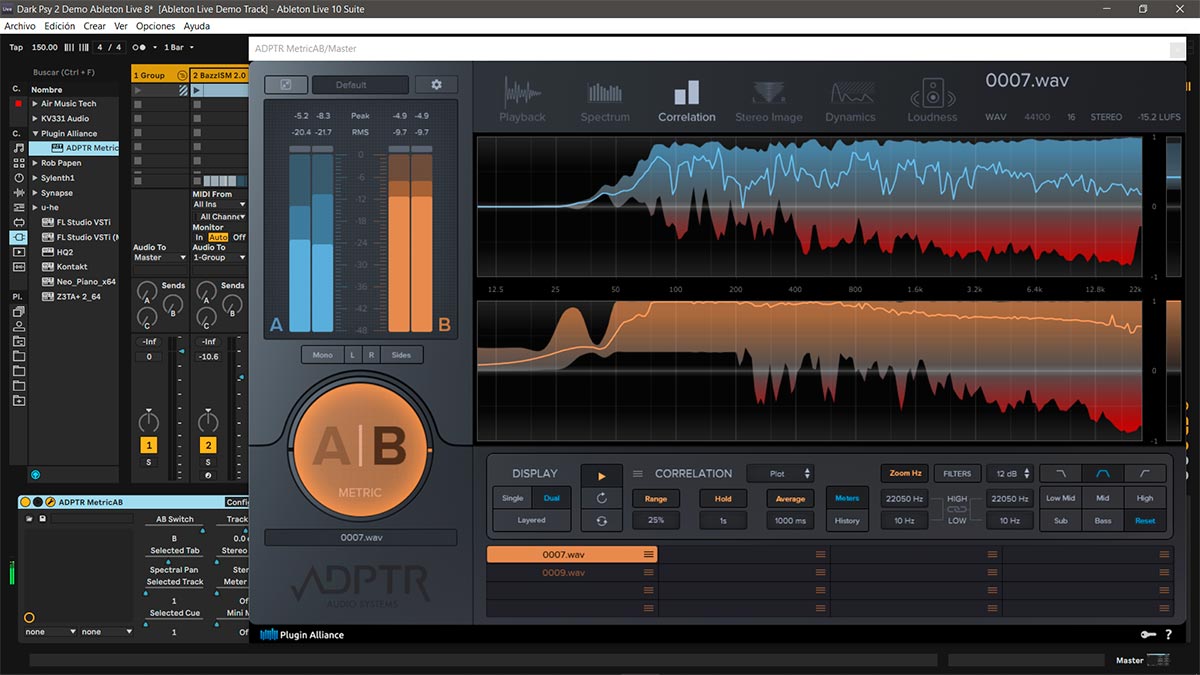Open the Plot dropdown
Image resolution: width=1200 pixels, height=675 pixels.
coord(782,474)
